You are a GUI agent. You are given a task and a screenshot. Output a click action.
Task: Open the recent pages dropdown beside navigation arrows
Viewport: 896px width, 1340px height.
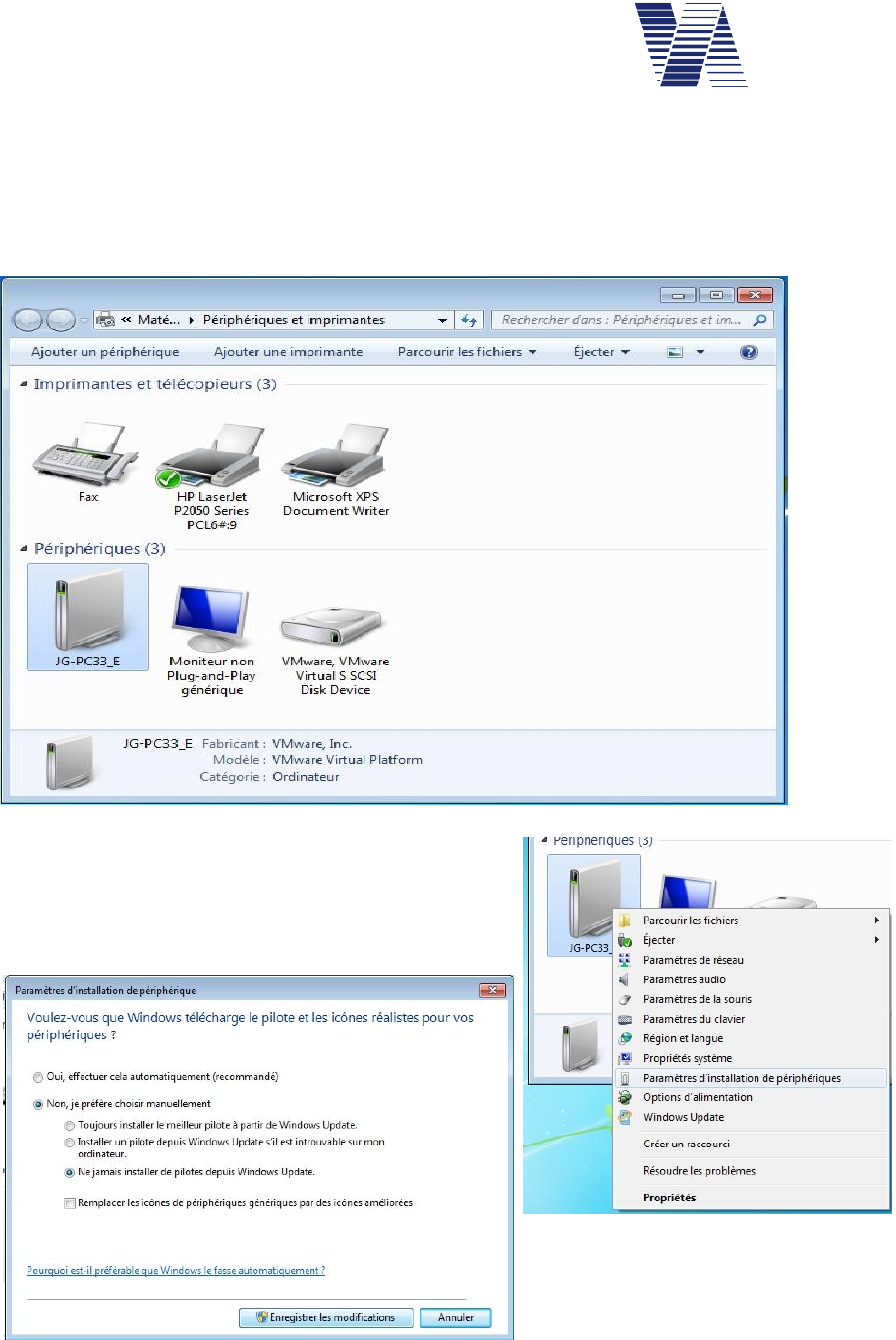pyautogui.click(x=84, y=321)
